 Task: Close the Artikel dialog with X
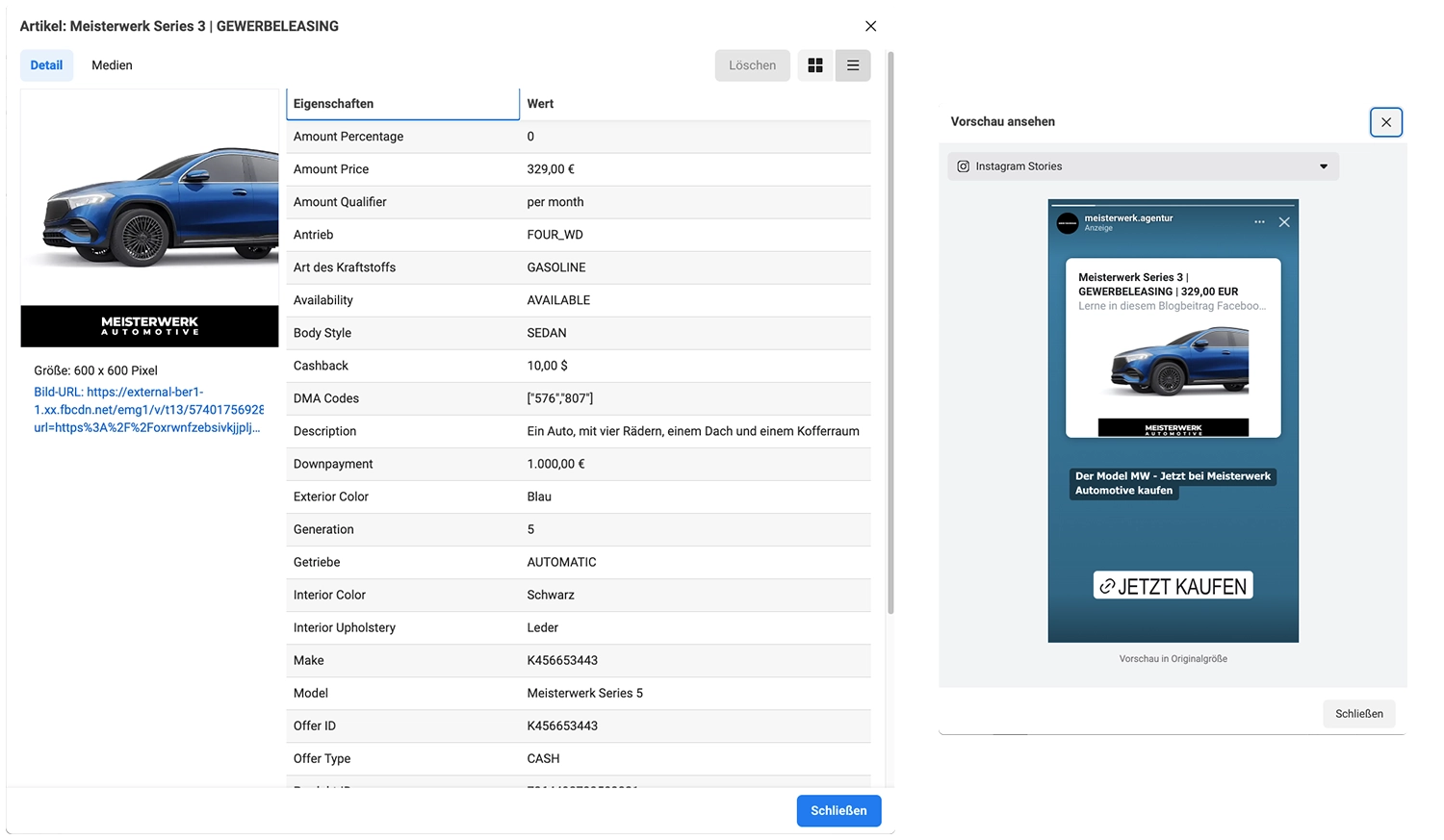(x=870, y=26)
